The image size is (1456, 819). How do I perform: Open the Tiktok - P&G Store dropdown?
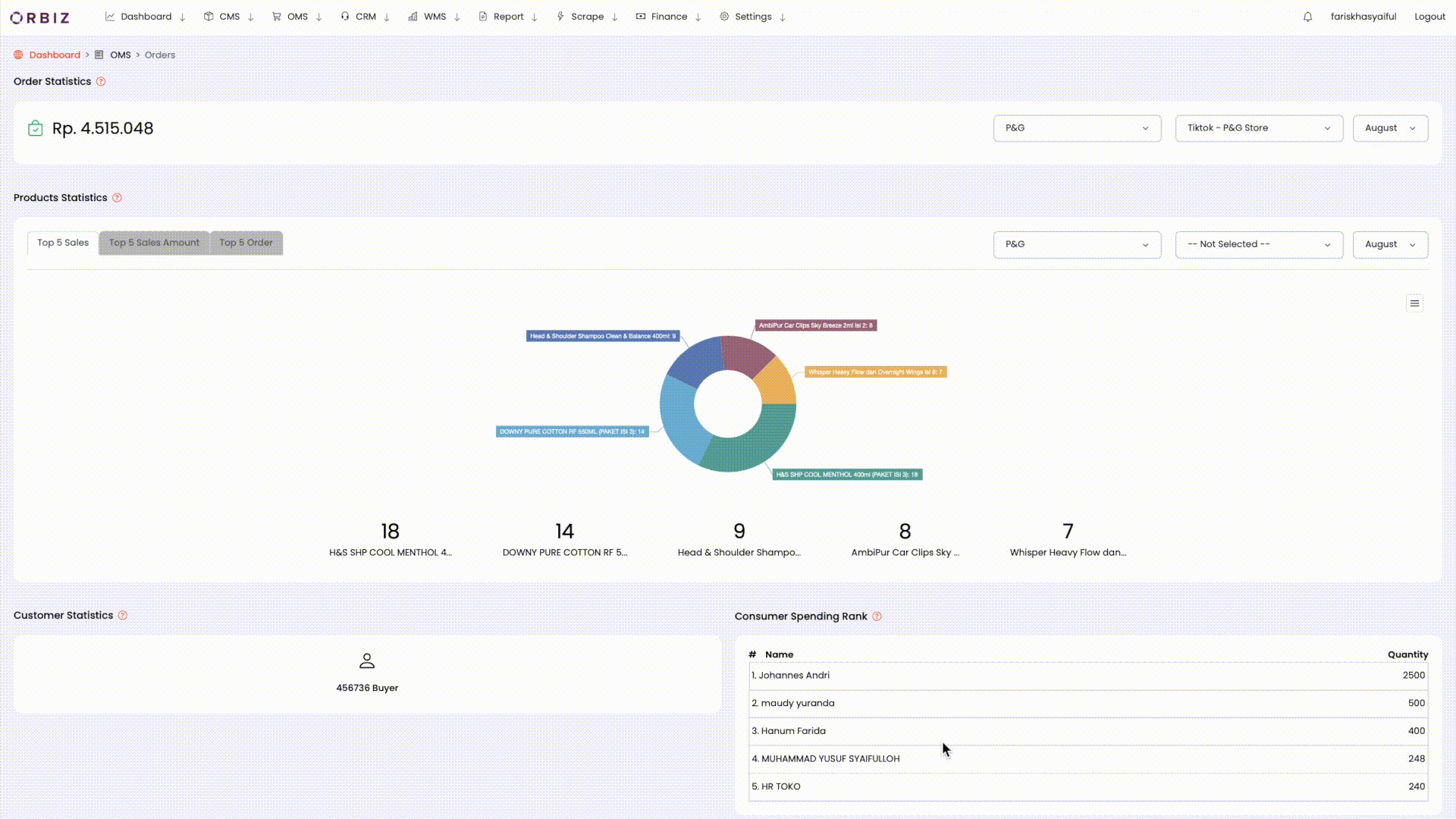[1258, 128]
